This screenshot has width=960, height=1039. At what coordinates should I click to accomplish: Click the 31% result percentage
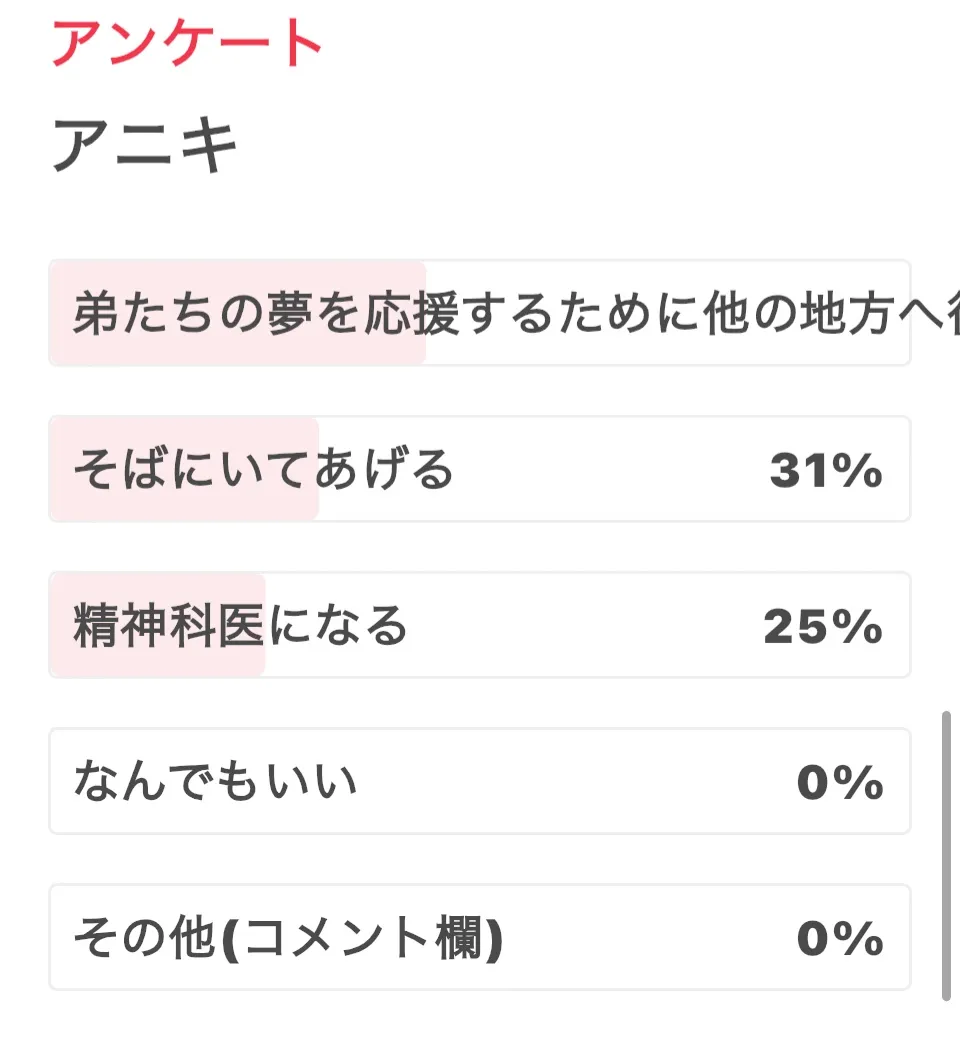coord(826,470)
